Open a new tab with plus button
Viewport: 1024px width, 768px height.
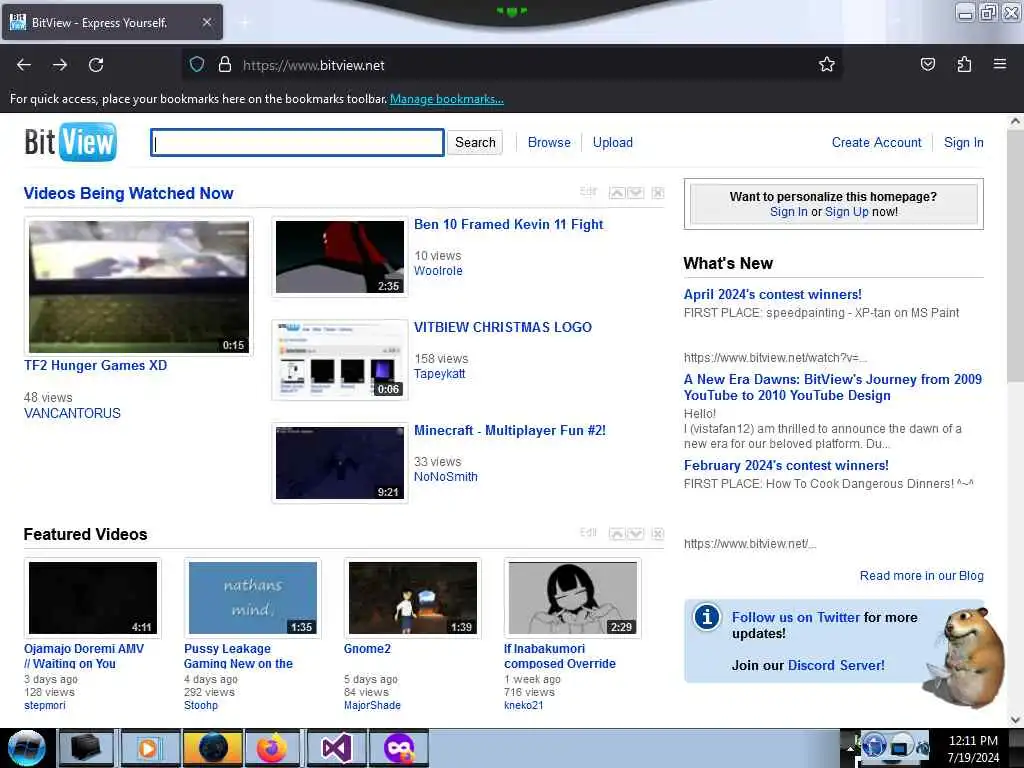tap(244, 22)
